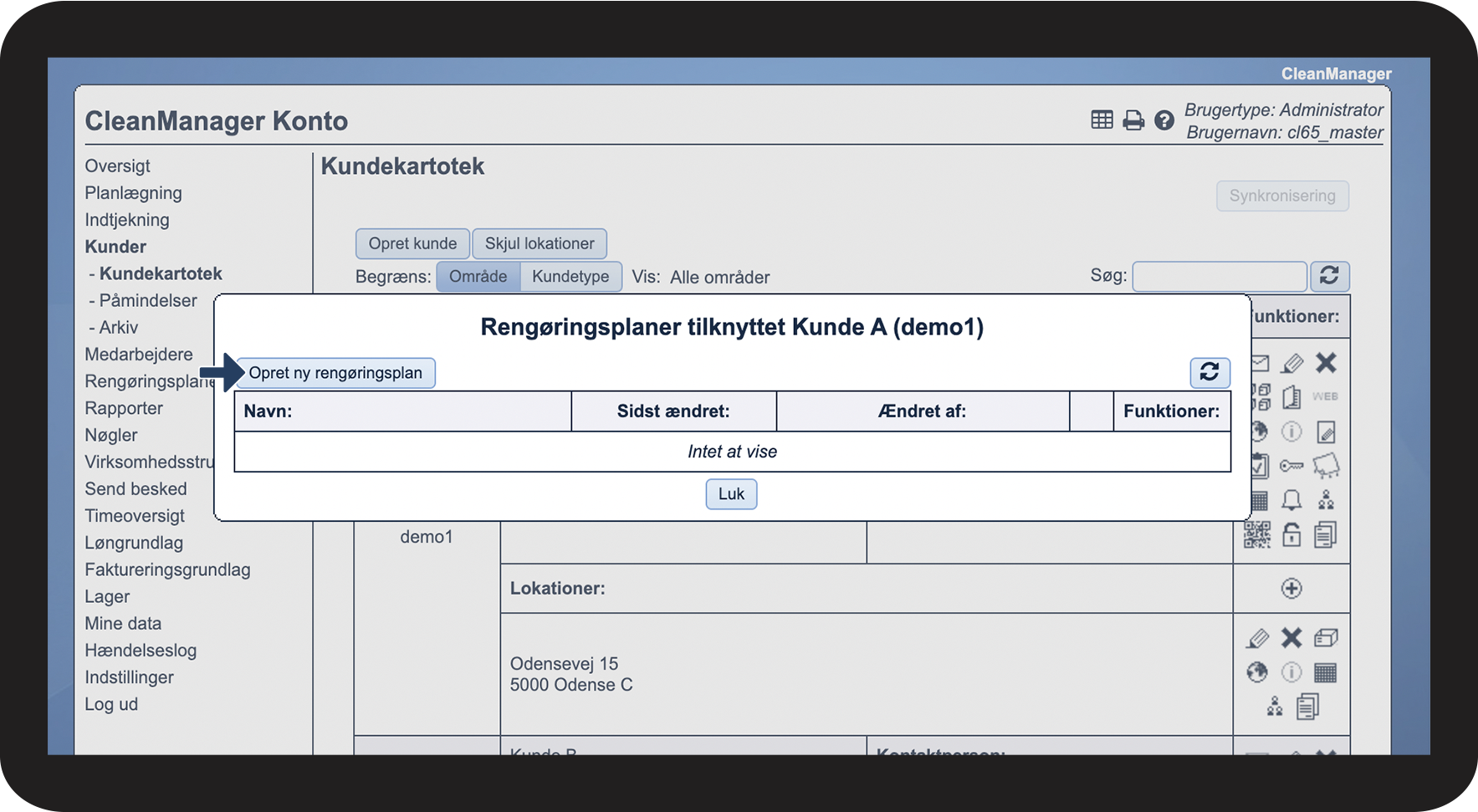Select the Kunder sidebar section

coord(115,247)
